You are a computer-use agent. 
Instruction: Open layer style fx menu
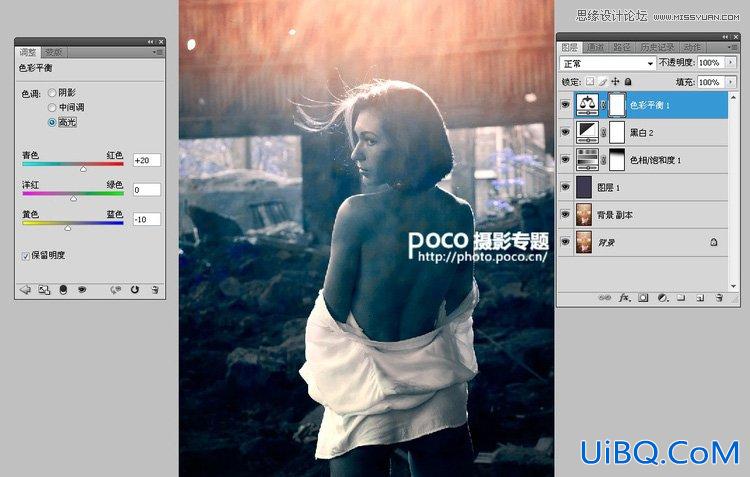coord(624,298)
